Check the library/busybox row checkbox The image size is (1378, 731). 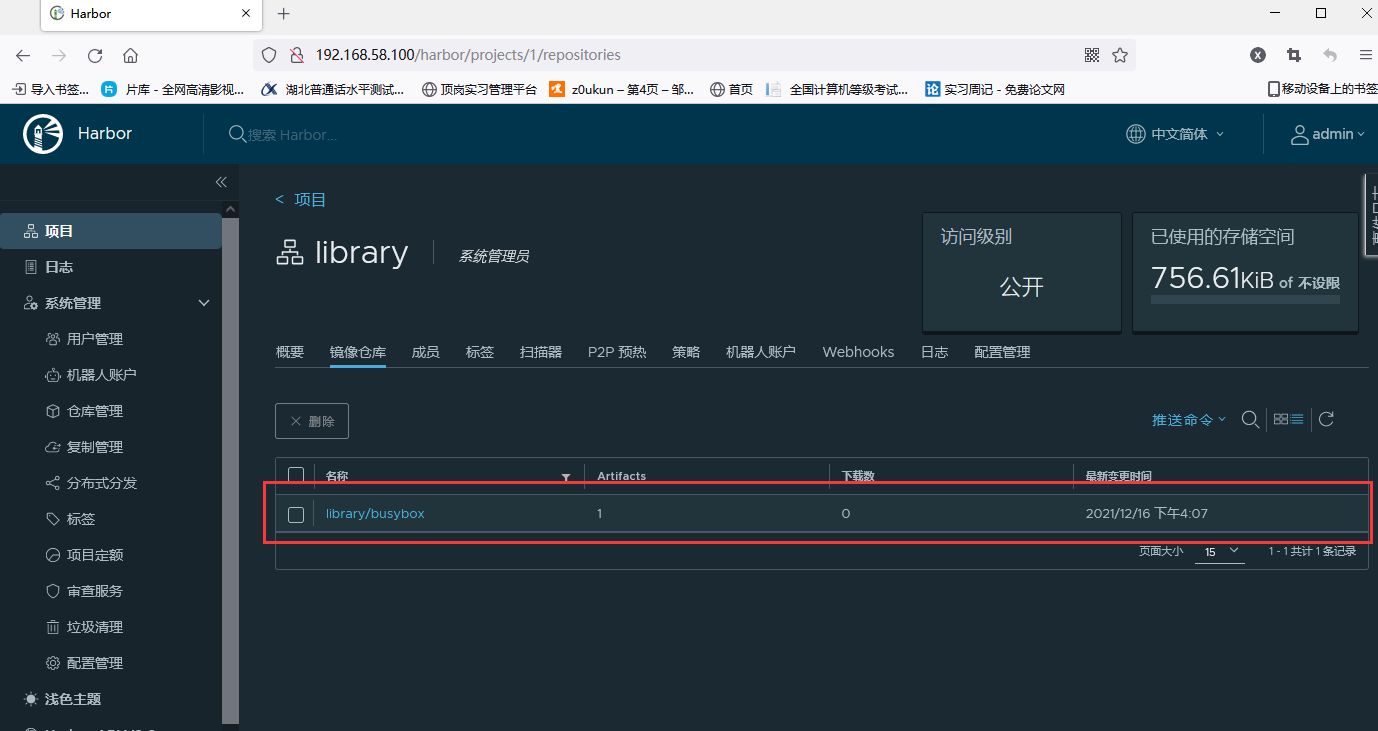click(x=295, y=514)
